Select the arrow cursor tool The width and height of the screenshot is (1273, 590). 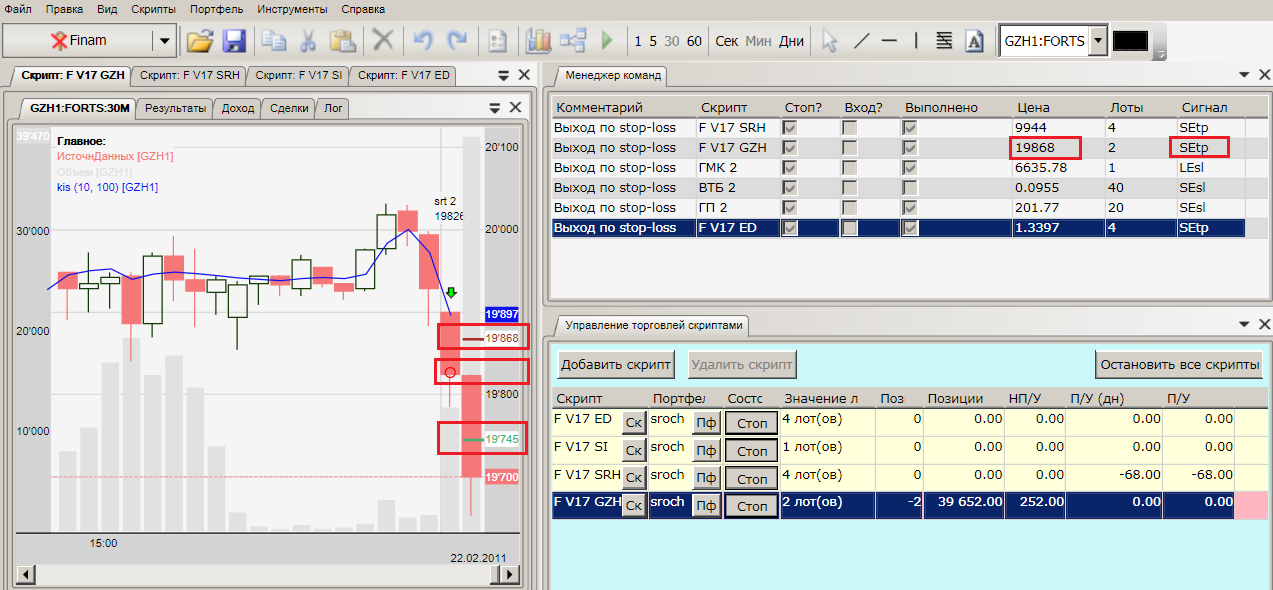tap(828, 41)
